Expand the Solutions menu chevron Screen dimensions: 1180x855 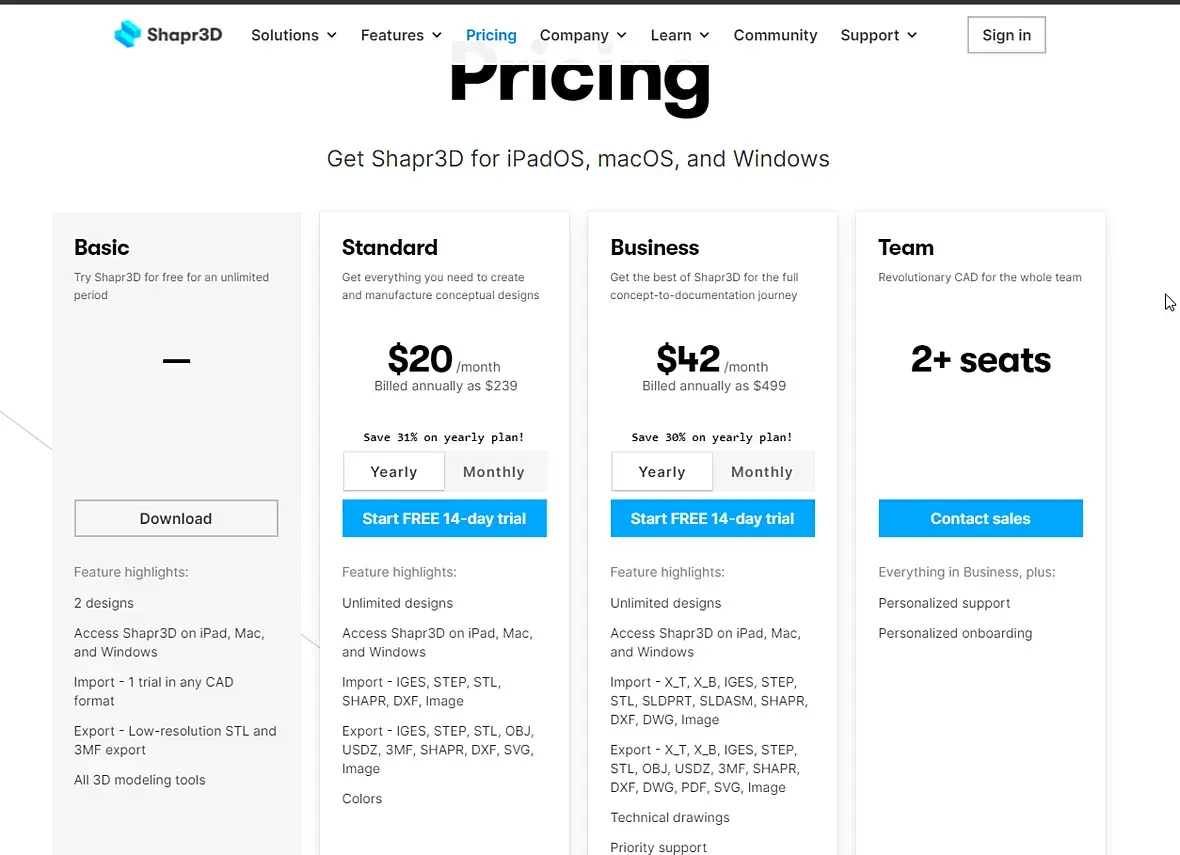coord(332,35)
